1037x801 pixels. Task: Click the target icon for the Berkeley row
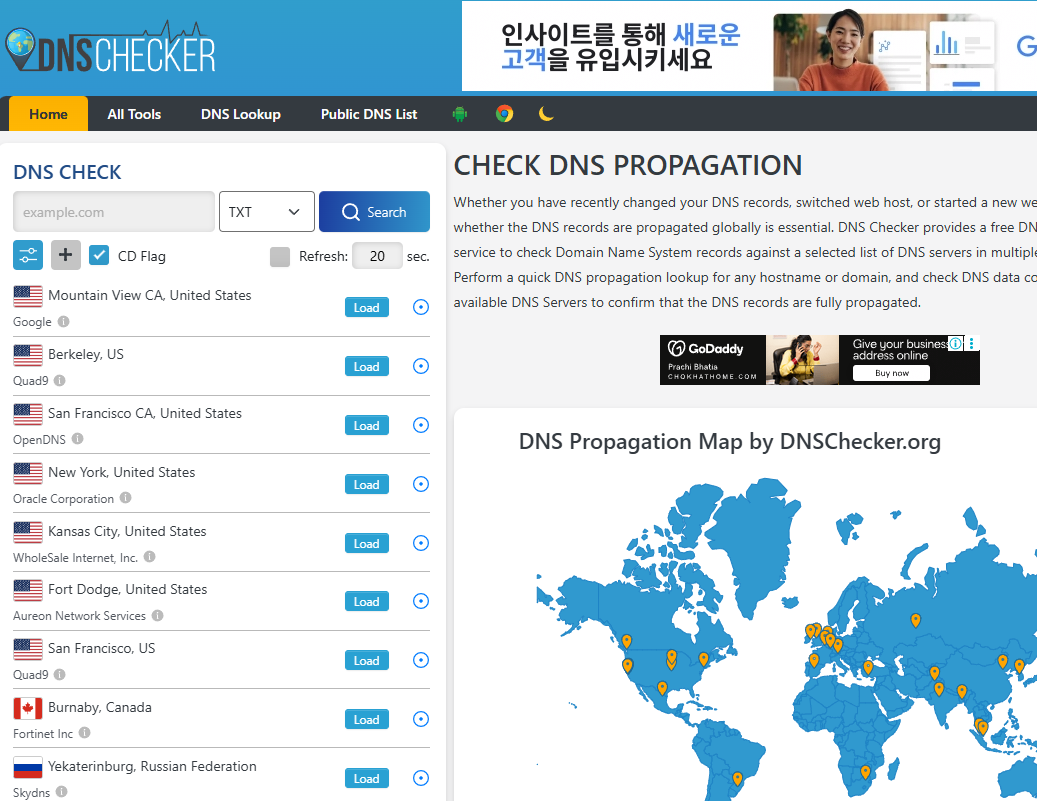(x=421, y=366)
